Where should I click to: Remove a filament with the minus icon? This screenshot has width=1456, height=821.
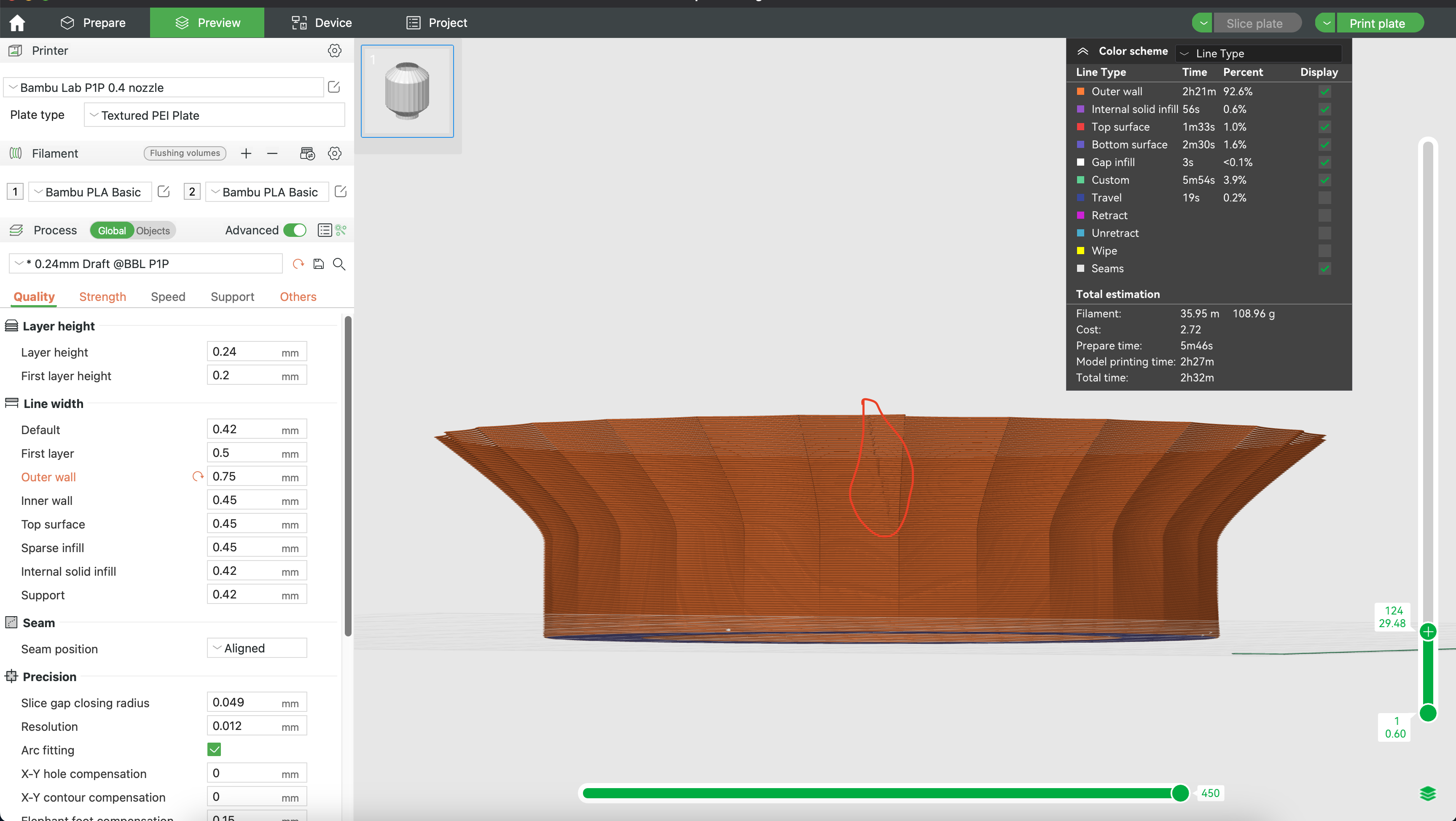(272, 153)
